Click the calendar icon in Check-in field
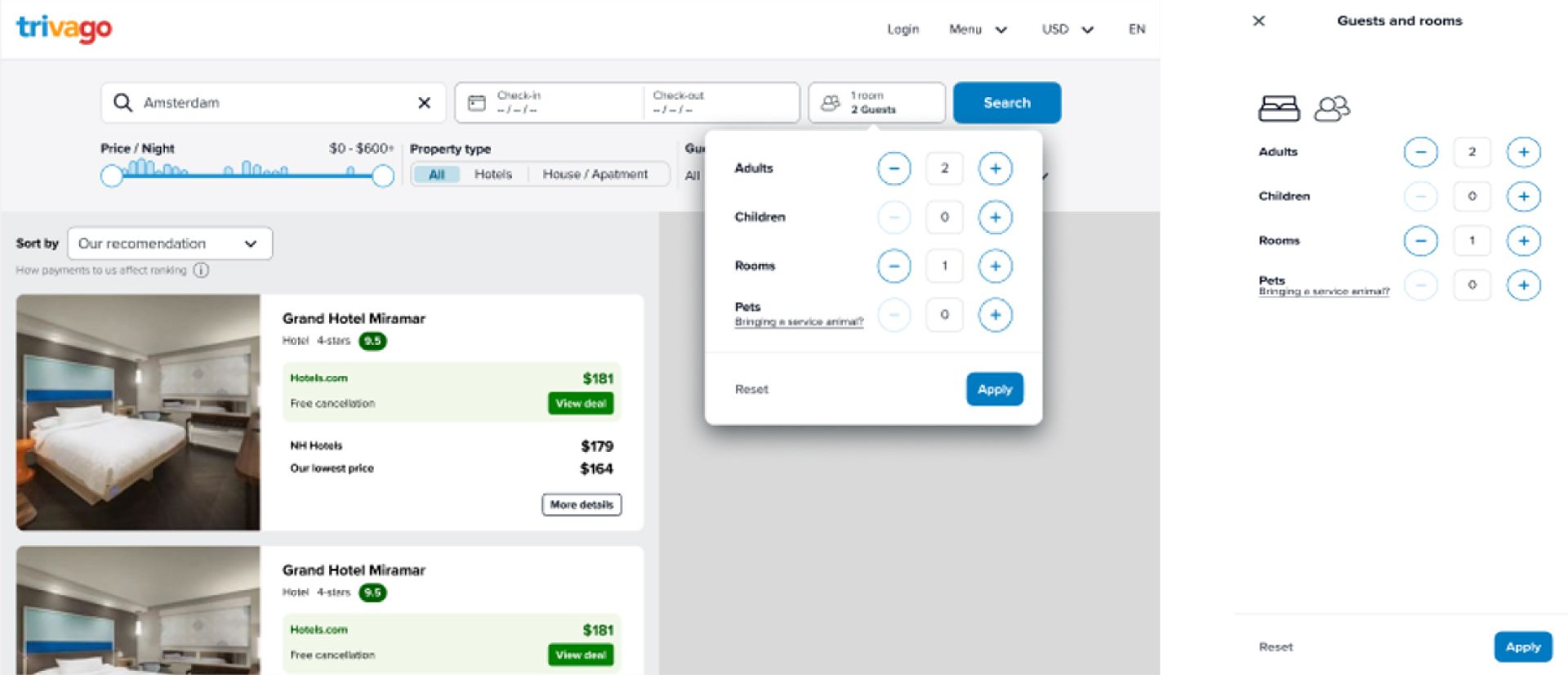Viewport: 1568px width, 675px height. coord(476,103)
